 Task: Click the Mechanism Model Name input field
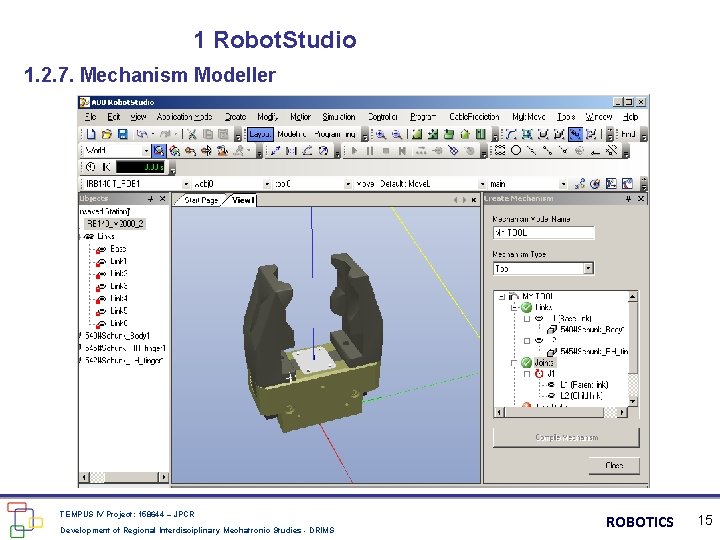click(x=544, y=233)
